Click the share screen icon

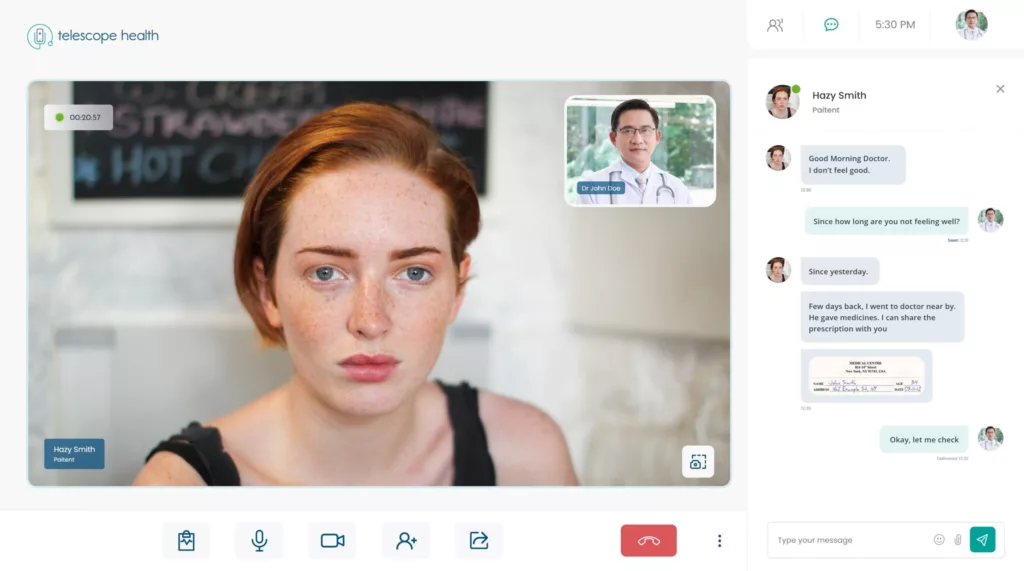[479, 541]
